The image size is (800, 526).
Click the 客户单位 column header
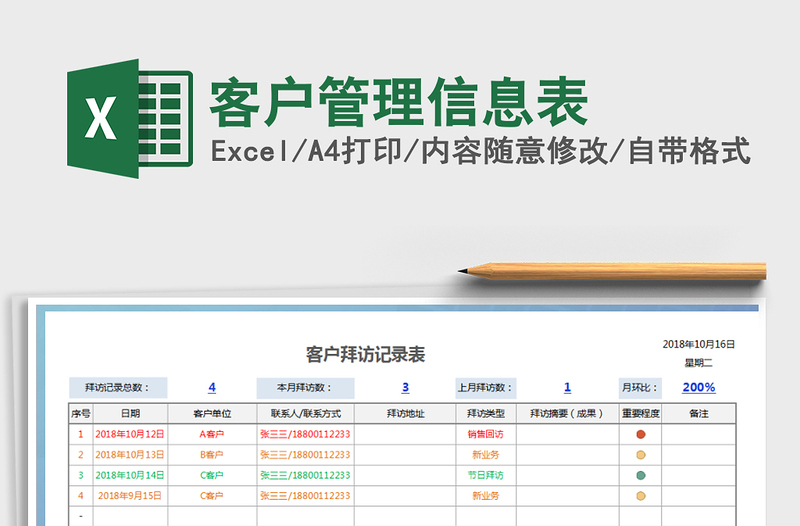212,413
